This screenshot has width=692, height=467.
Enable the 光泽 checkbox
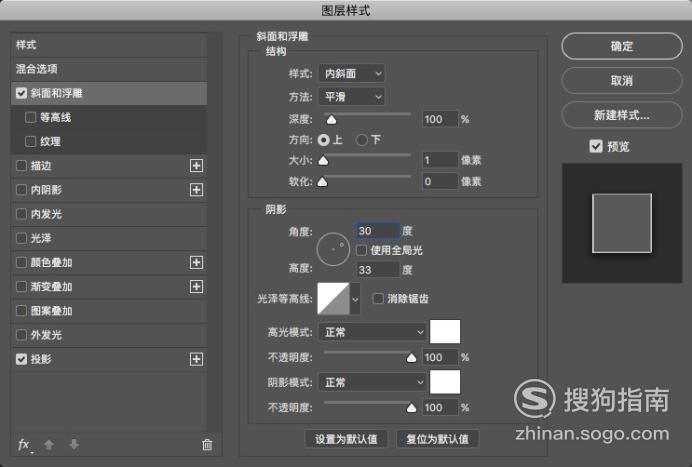tap(21, 238)
